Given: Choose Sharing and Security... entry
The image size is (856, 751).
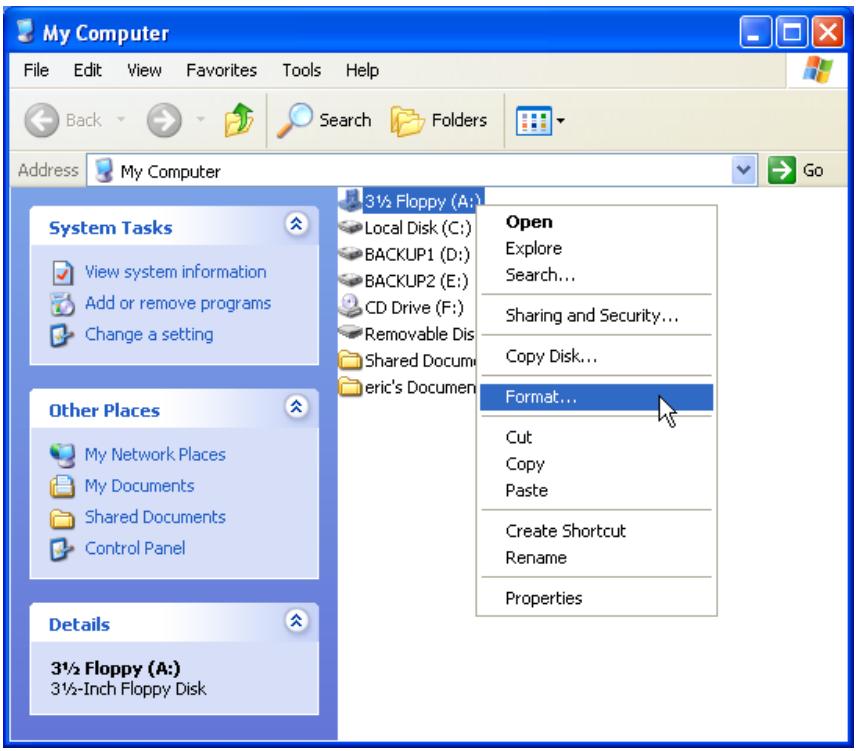Looking at the screenshot, I should coord(596,315).
